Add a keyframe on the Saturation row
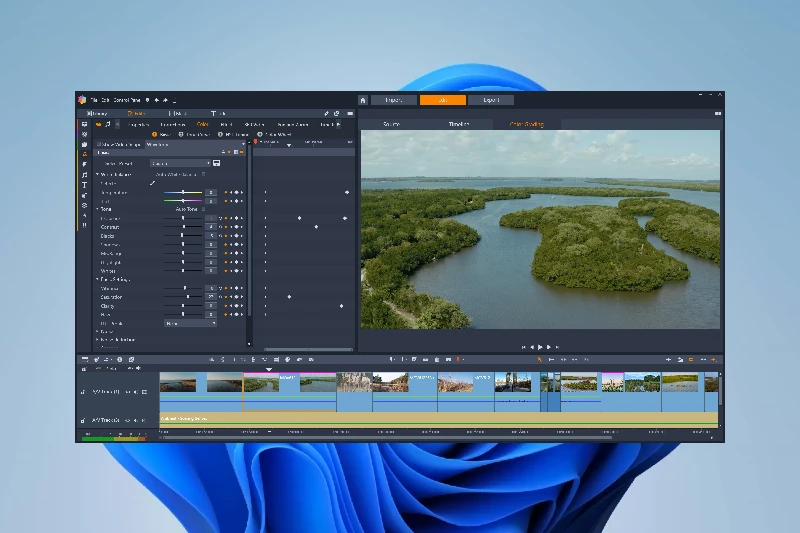Viewport: 800px width, 533px height. (236, 297)
